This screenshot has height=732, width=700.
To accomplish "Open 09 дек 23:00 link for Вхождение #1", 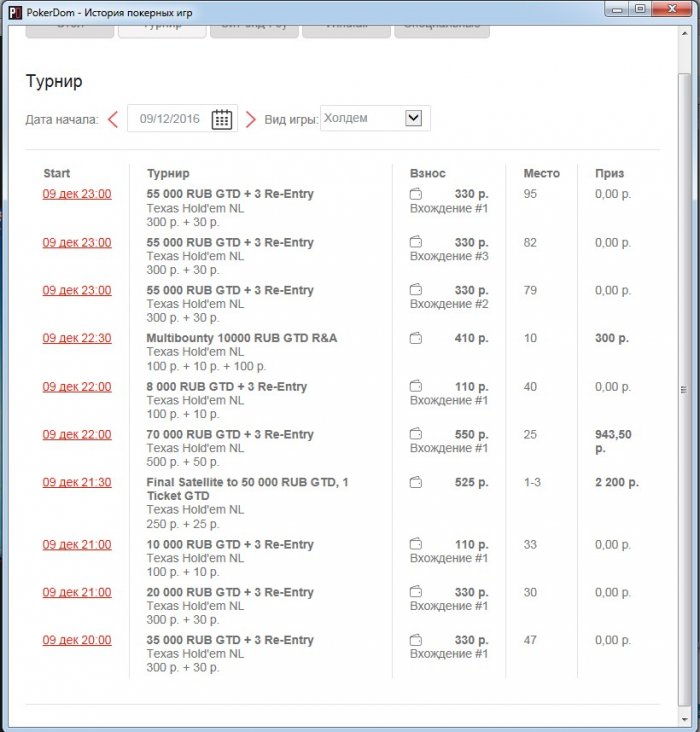I will [x=77, y=194].
